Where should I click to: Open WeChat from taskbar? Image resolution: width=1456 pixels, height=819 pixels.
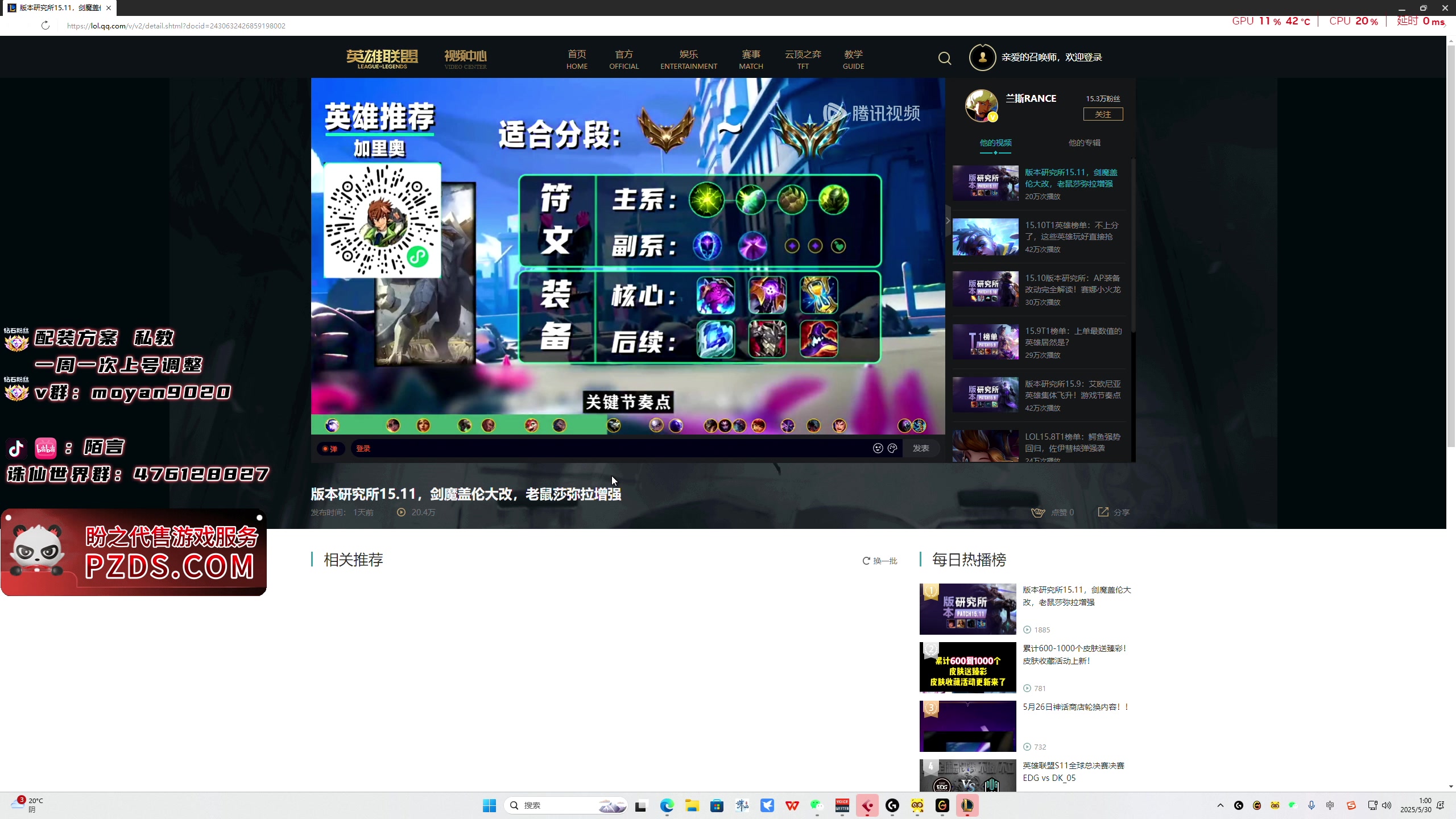[x=817, y=805]
